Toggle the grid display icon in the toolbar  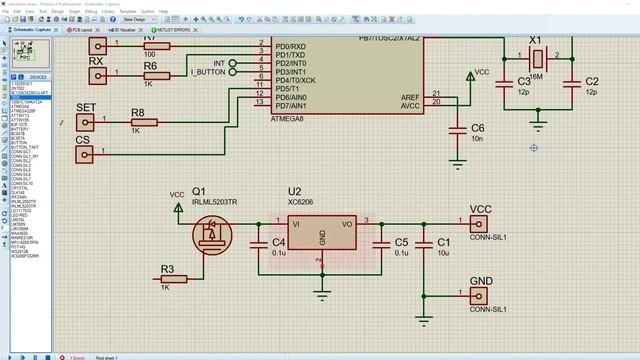click(x=176, y=20)
